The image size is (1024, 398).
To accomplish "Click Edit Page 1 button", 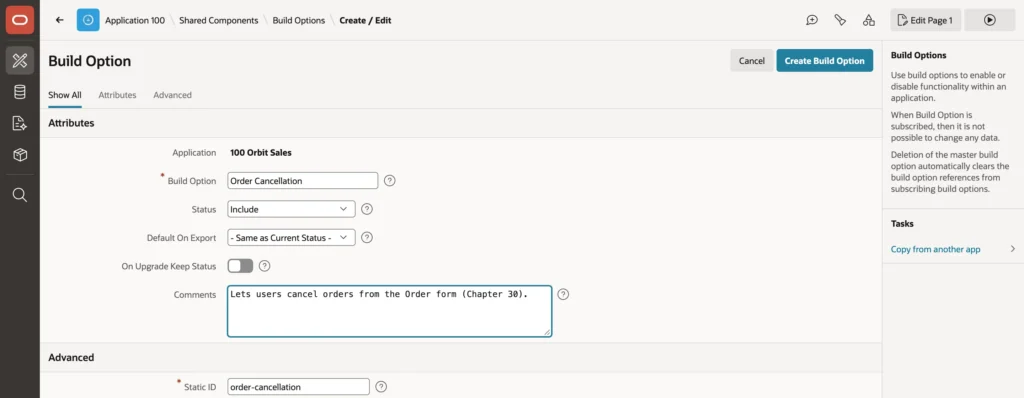I will (x=925, y=20).
